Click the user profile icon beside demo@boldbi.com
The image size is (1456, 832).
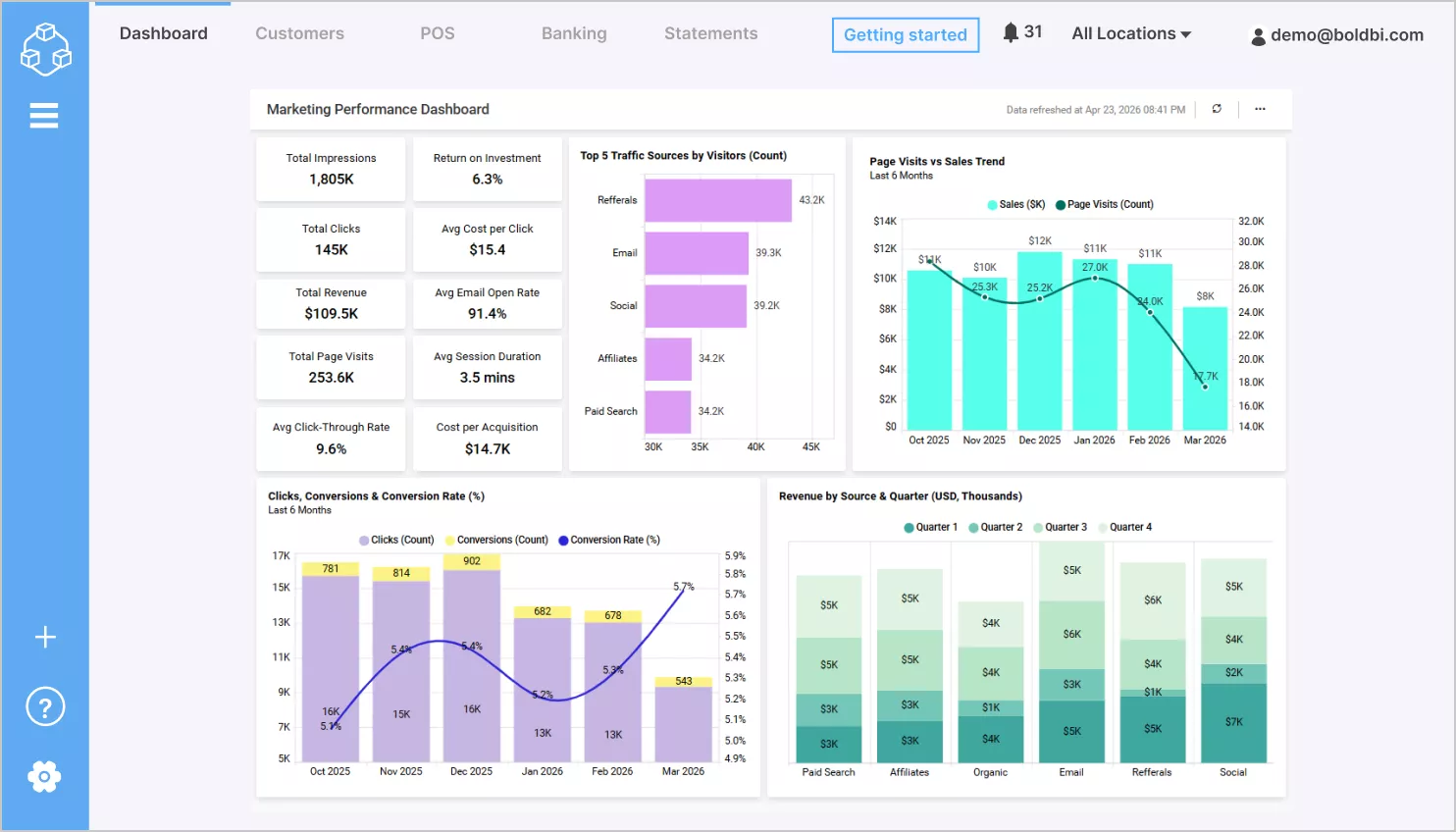1258,36
